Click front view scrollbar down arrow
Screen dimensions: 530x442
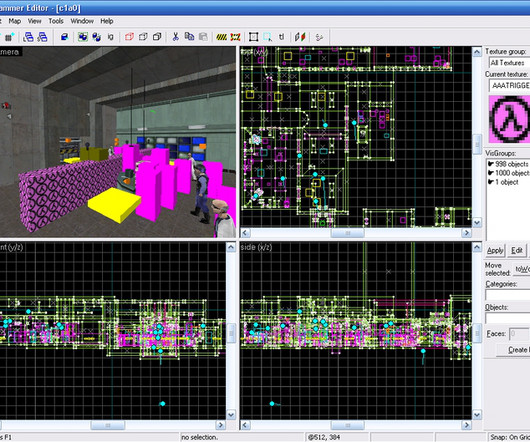[231, 415]
